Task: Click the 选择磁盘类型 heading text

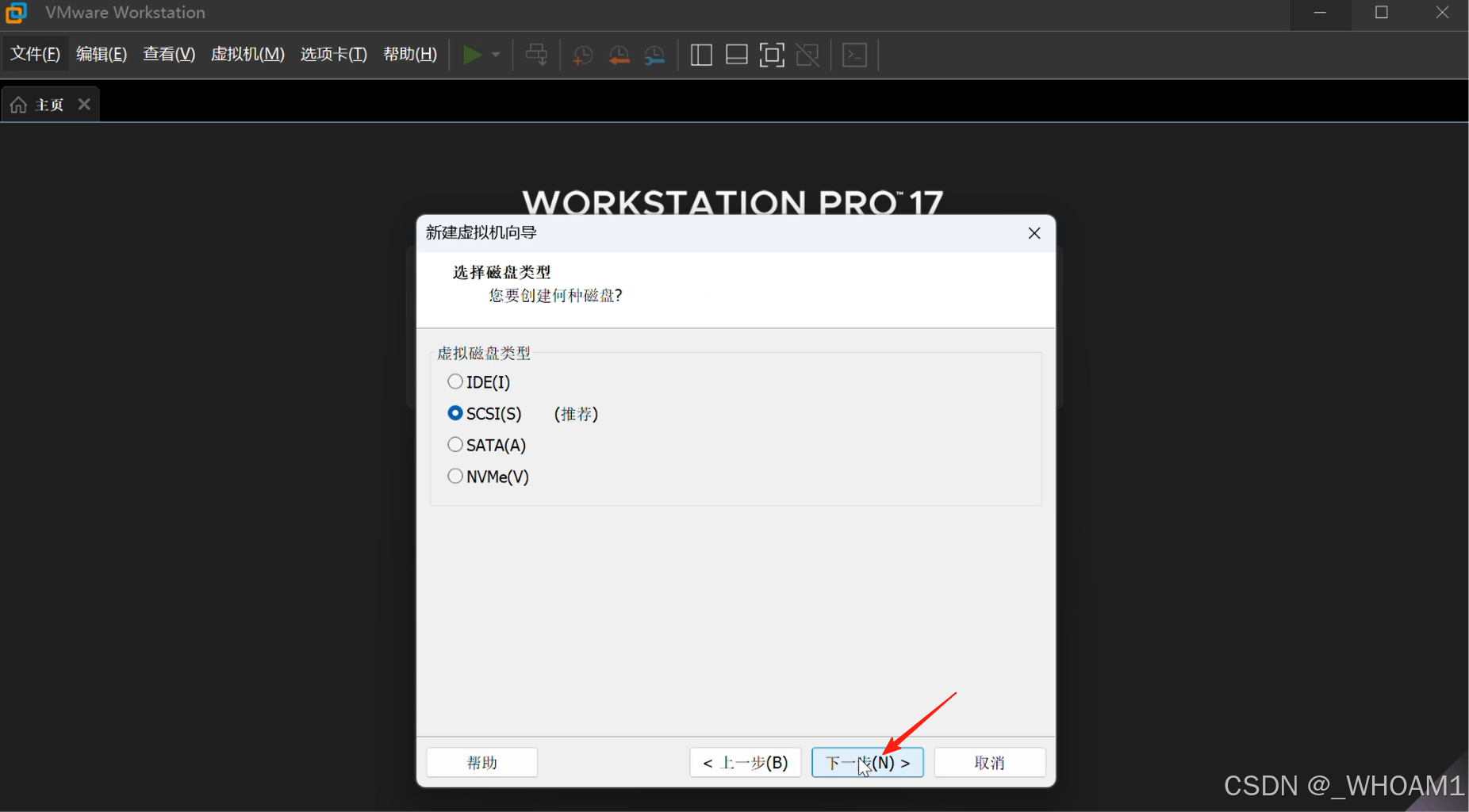Action: 502,273
